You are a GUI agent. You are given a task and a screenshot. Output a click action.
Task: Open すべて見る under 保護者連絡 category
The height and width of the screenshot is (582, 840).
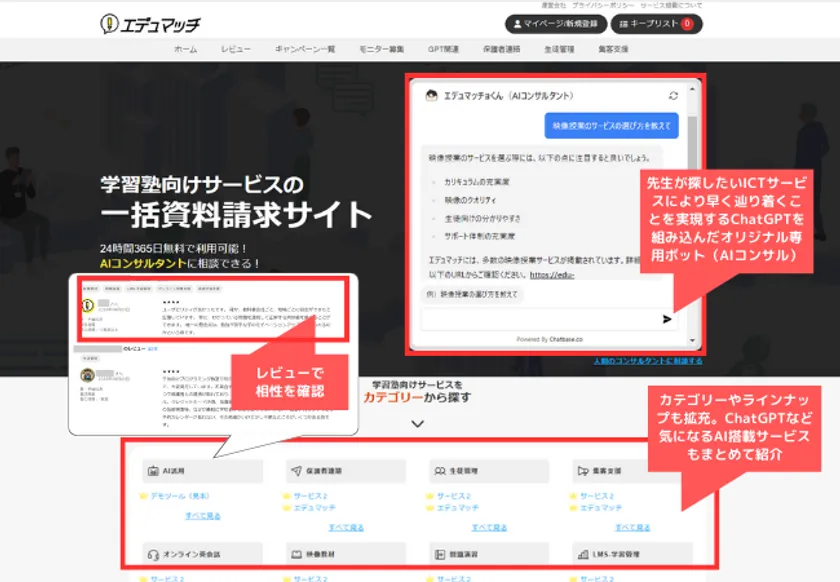(346, 527)
